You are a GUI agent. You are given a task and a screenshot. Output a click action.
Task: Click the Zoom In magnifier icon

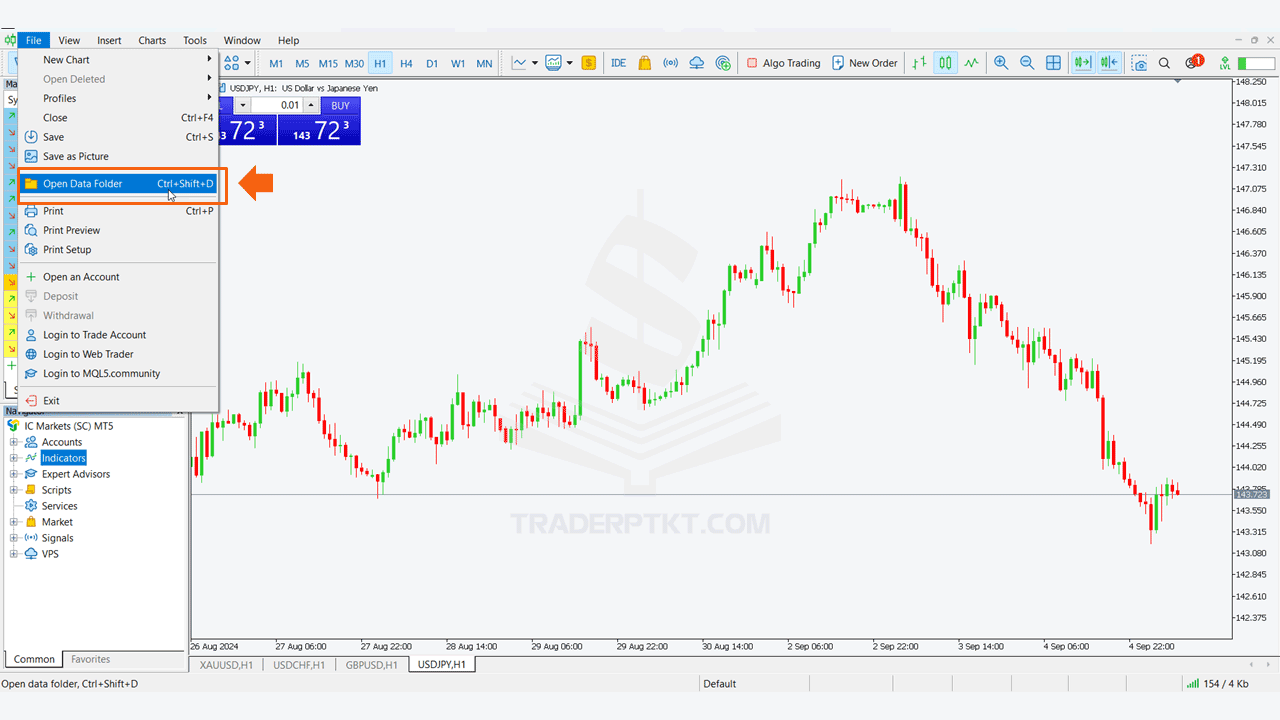[1001, 63]
